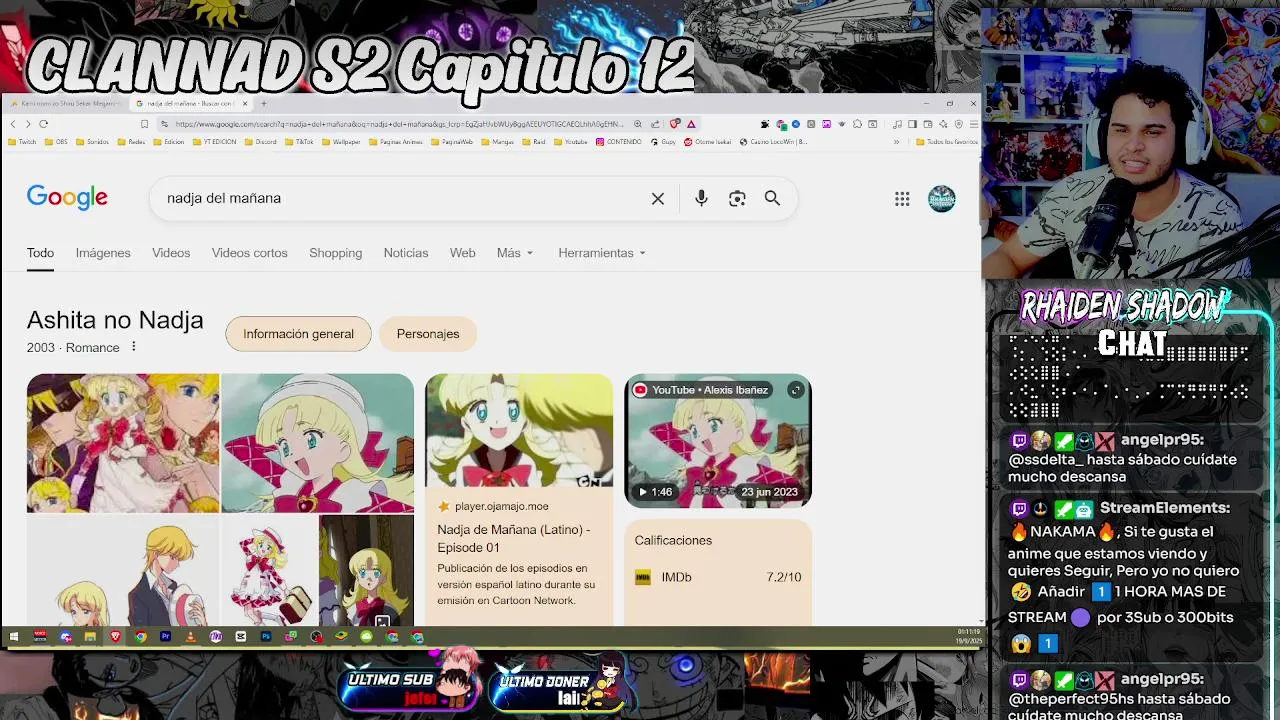Open Google Lens image search
Screen dimensions: 1280x720
pos(737,198)
